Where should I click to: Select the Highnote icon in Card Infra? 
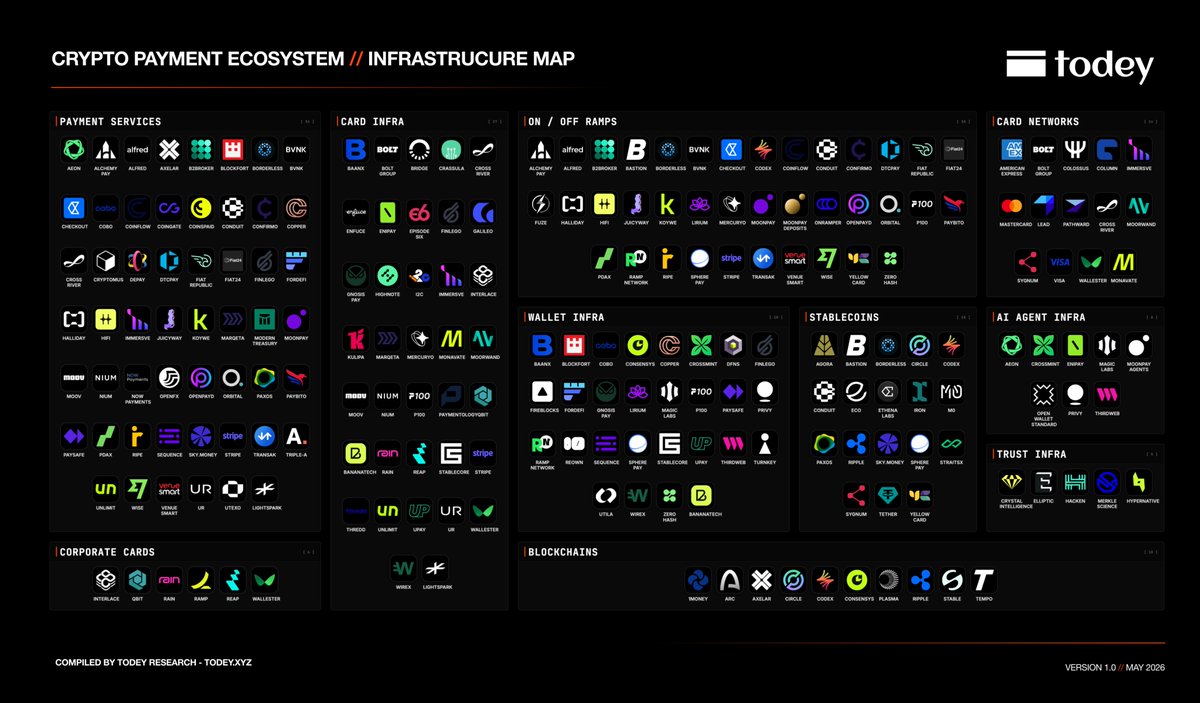pos(387,275)
